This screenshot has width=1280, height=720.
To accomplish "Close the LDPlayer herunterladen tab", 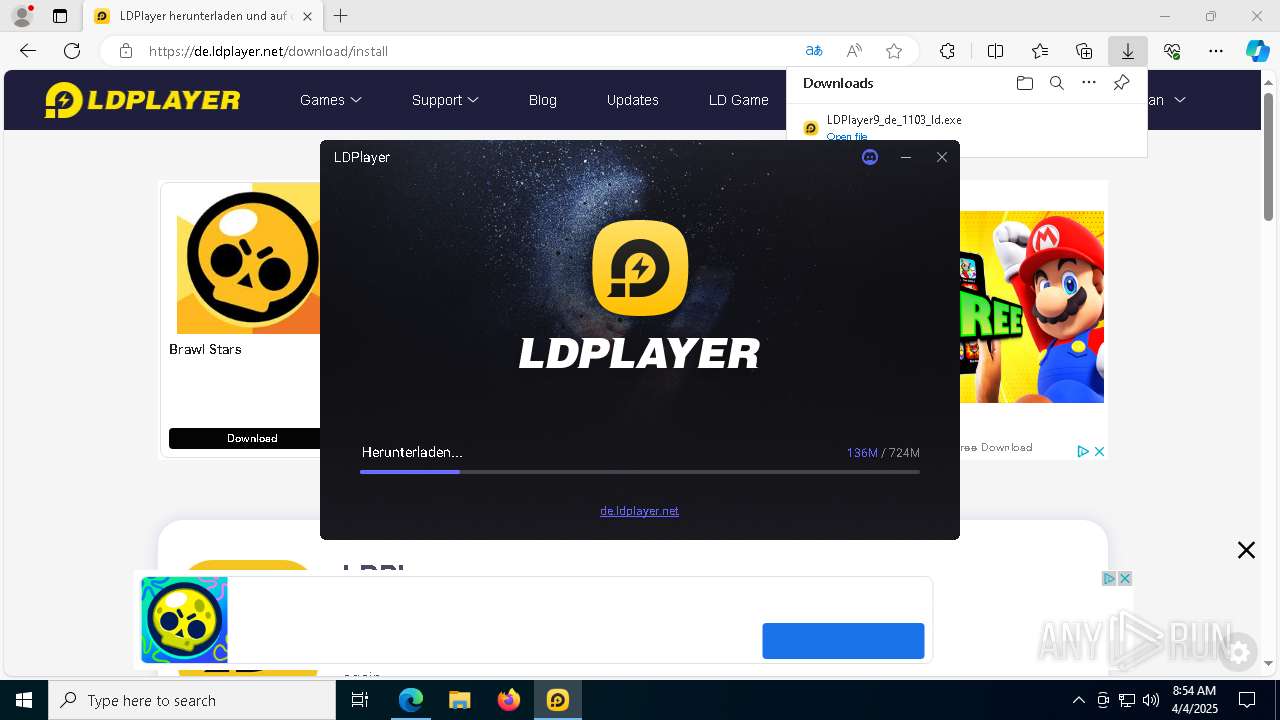I will [308, 16].
